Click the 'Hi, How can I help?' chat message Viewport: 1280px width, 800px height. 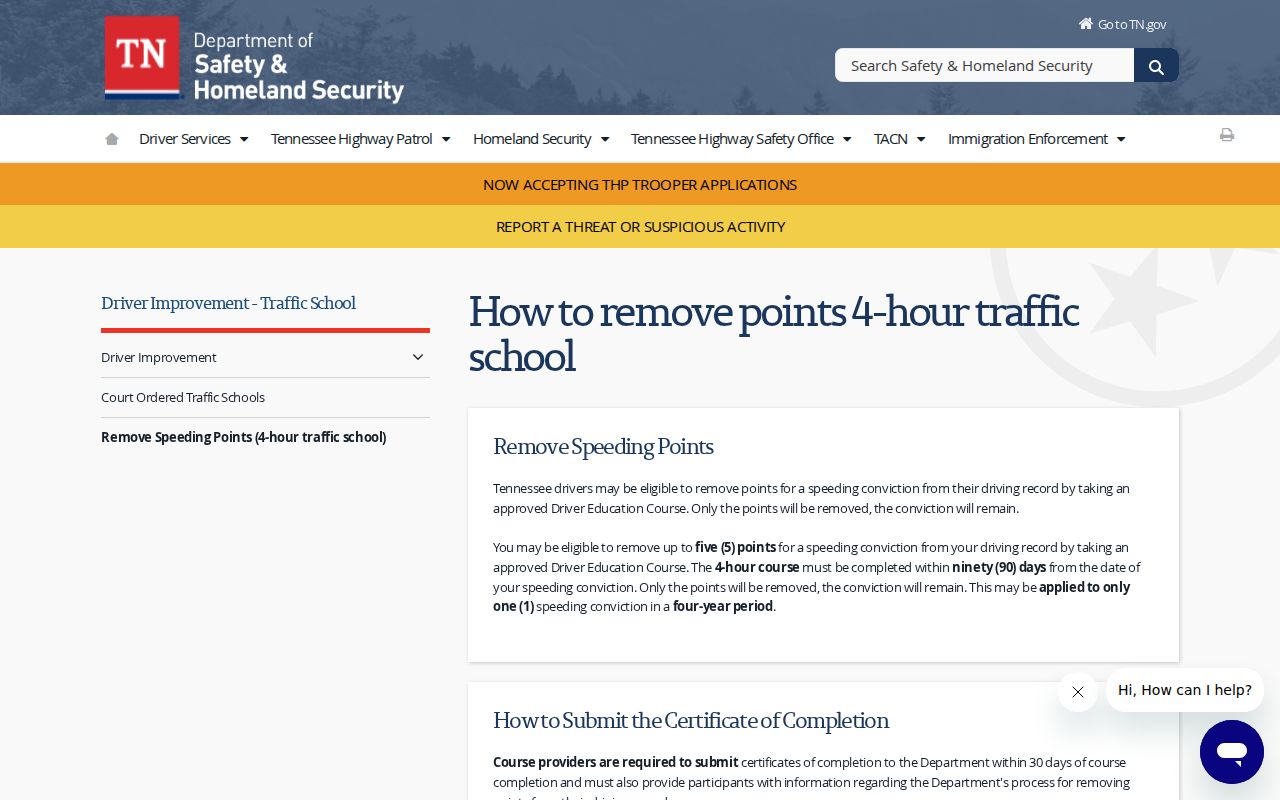pyautogui.click(x=1185, y=690)
